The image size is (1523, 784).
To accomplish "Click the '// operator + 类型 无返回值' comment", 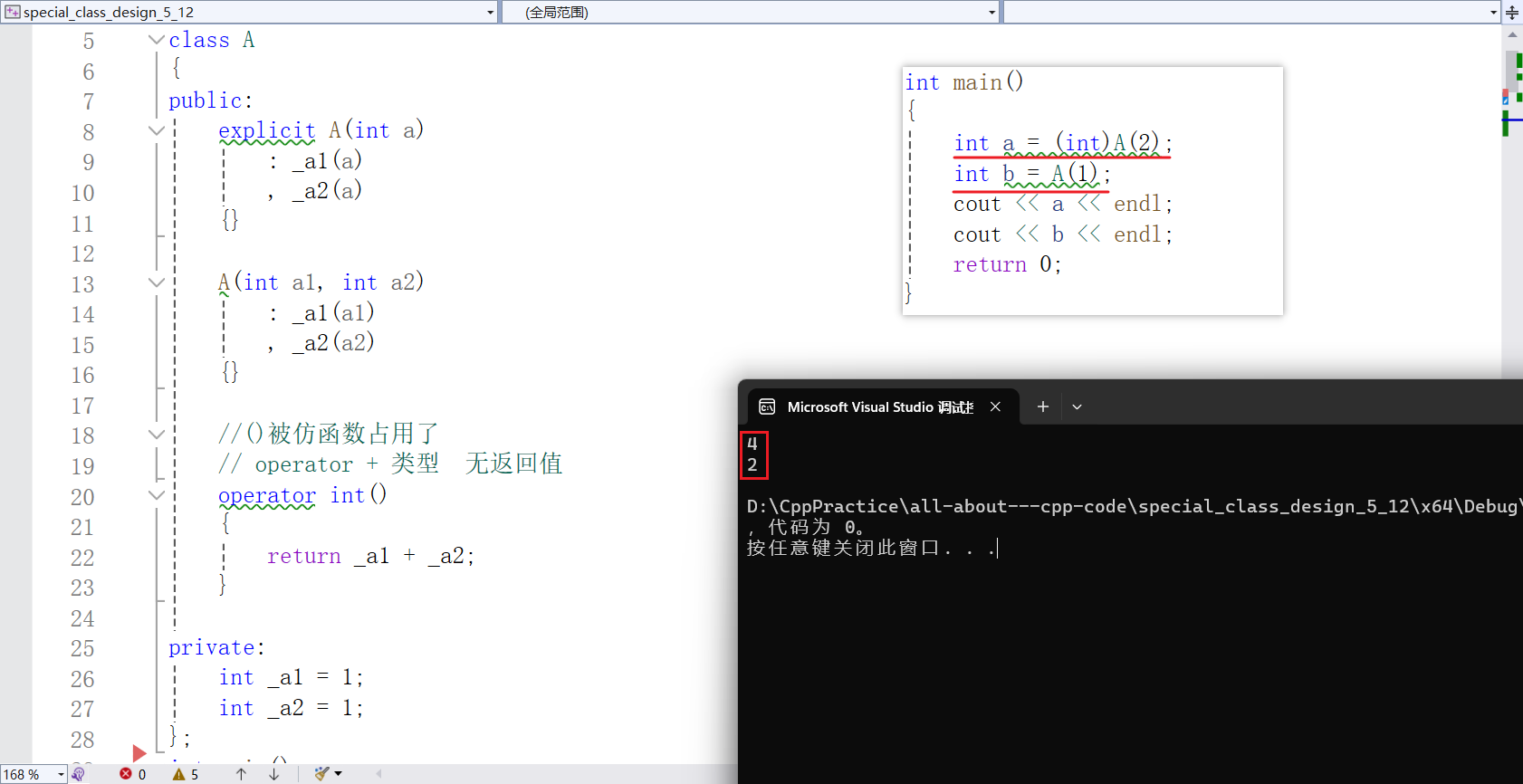I will click(390, 464).
